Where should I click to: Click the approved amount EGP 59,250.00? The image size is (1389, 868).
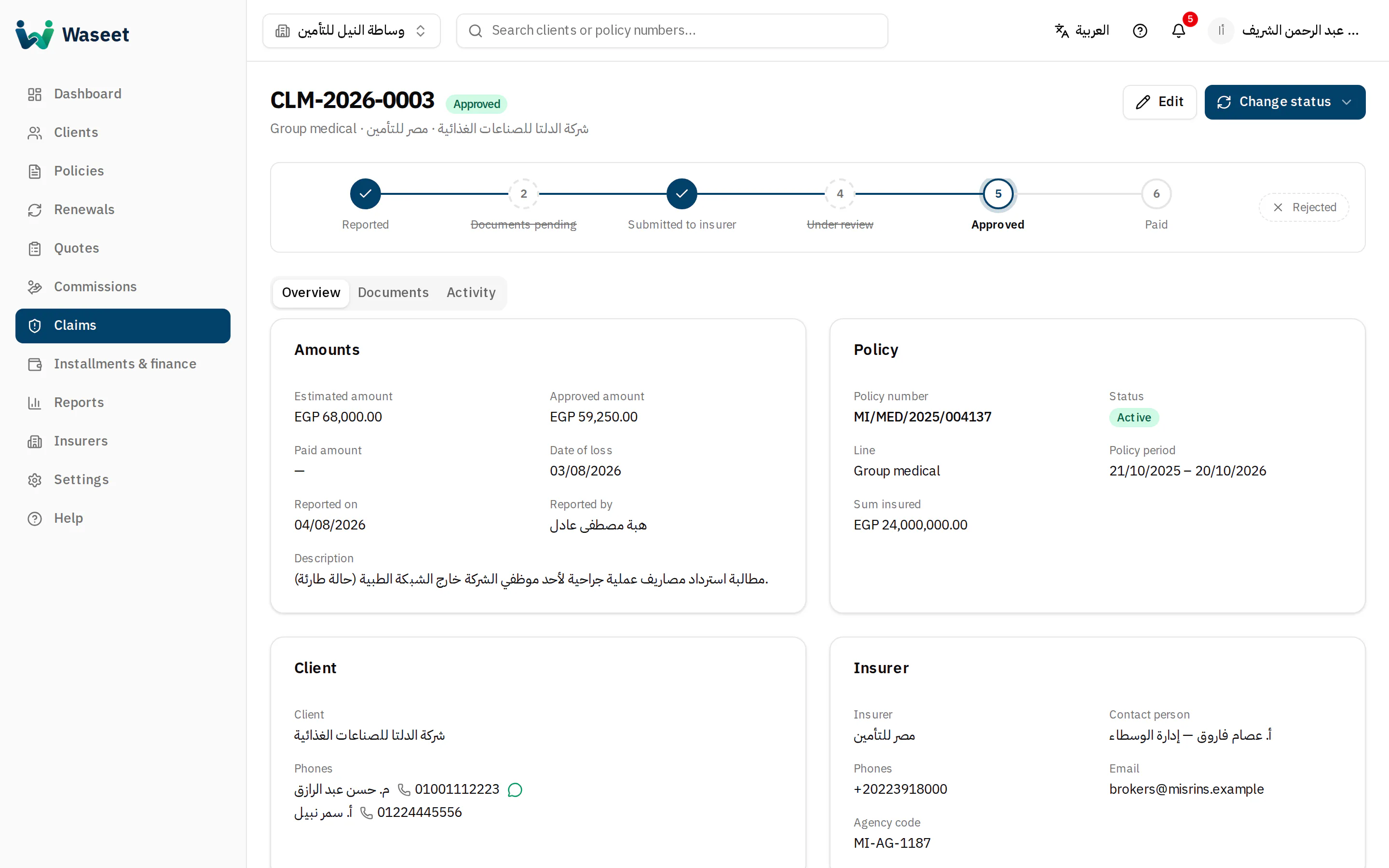click(x=594, y=417)
